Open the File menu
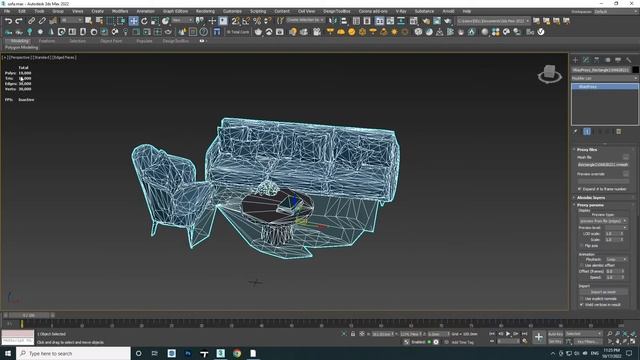This screenshot has height=360, width=640. 7,11
